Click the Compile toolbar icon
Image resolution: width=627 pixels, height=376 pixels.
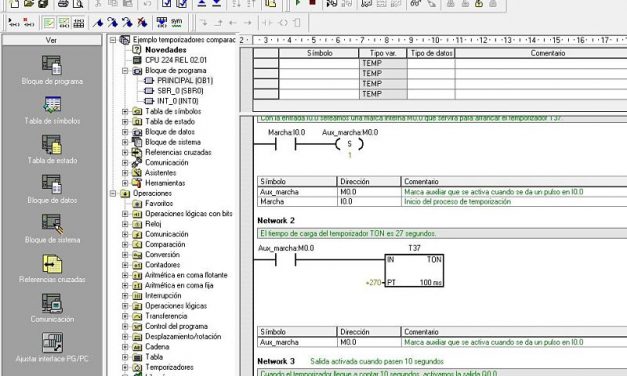[x=167, y=4]
